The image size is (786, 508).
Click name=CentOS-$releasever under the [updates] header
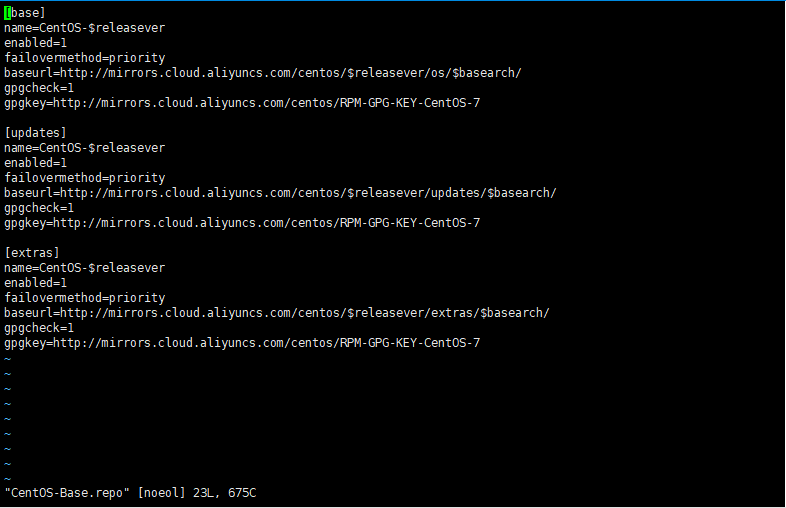(x=84, y=148)
